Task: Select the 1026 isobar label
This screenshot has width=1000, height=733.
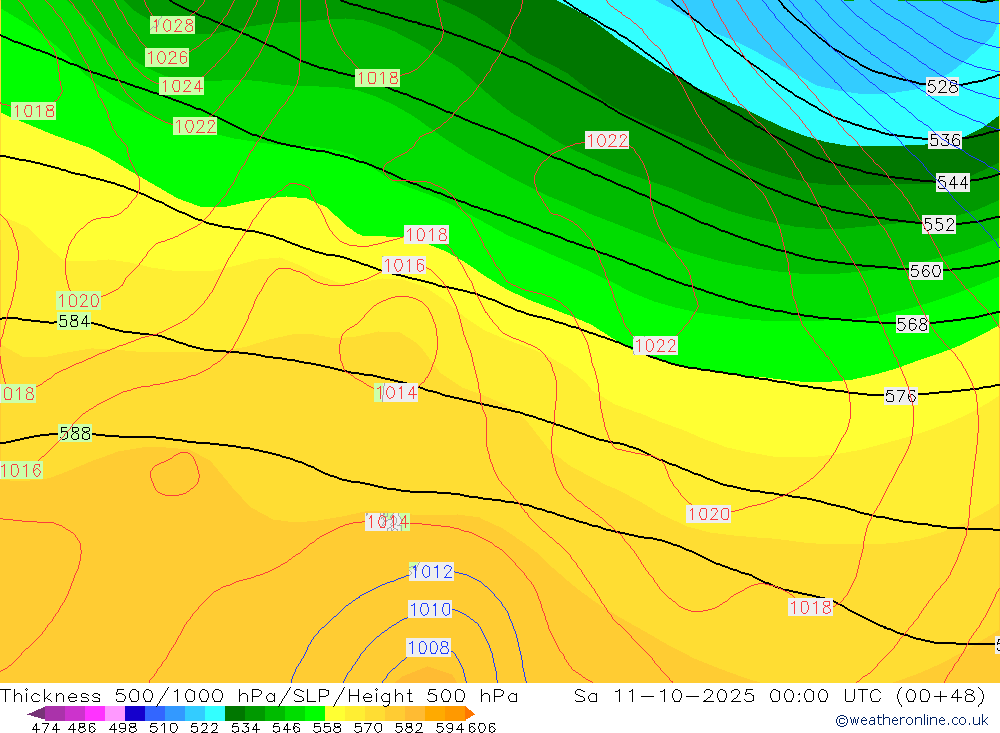Action: (167, 57)
